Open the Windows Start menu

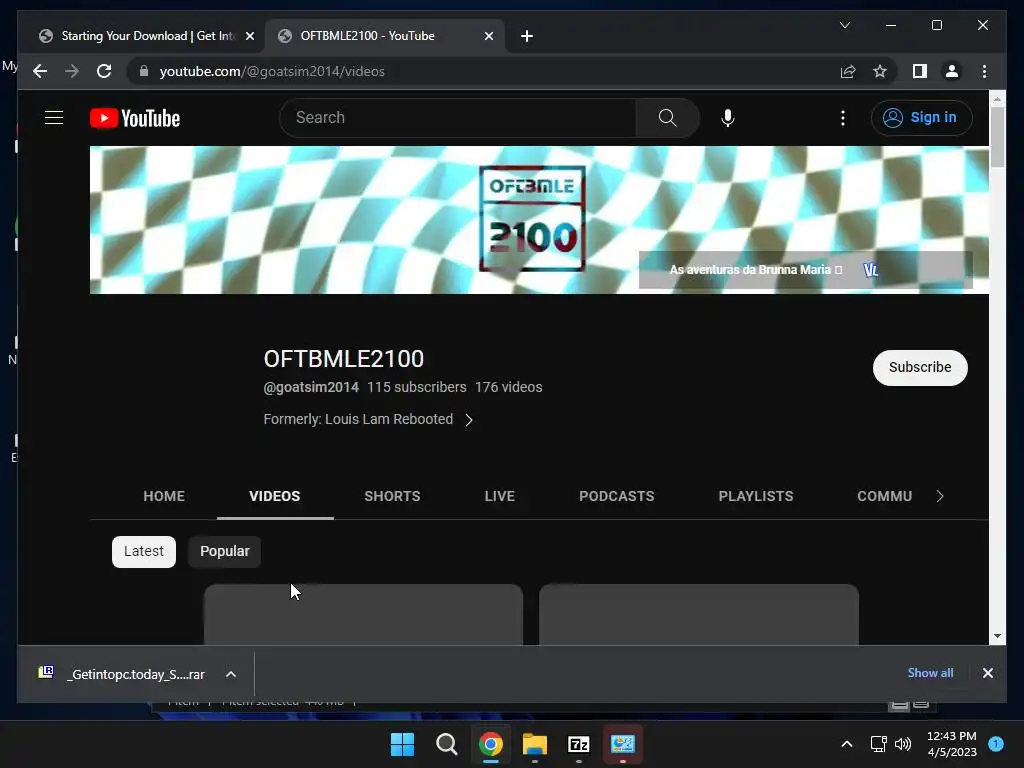[x=402, y=744]
